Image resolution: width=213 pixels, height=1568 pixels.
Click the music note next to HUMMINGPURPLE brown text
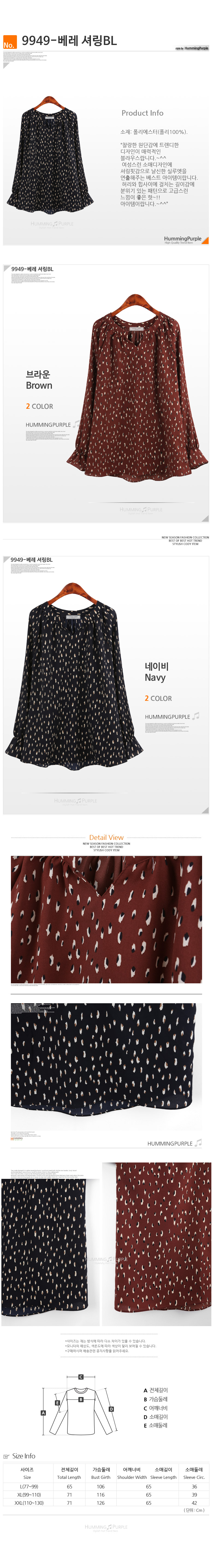[x=76, y=424]
